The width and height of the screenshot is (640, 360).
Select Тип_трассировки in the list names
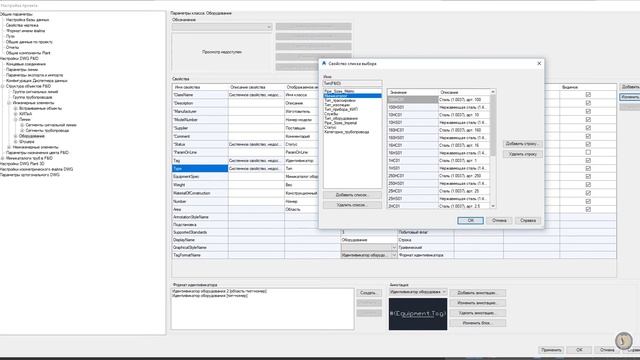[x=340, y=100]
